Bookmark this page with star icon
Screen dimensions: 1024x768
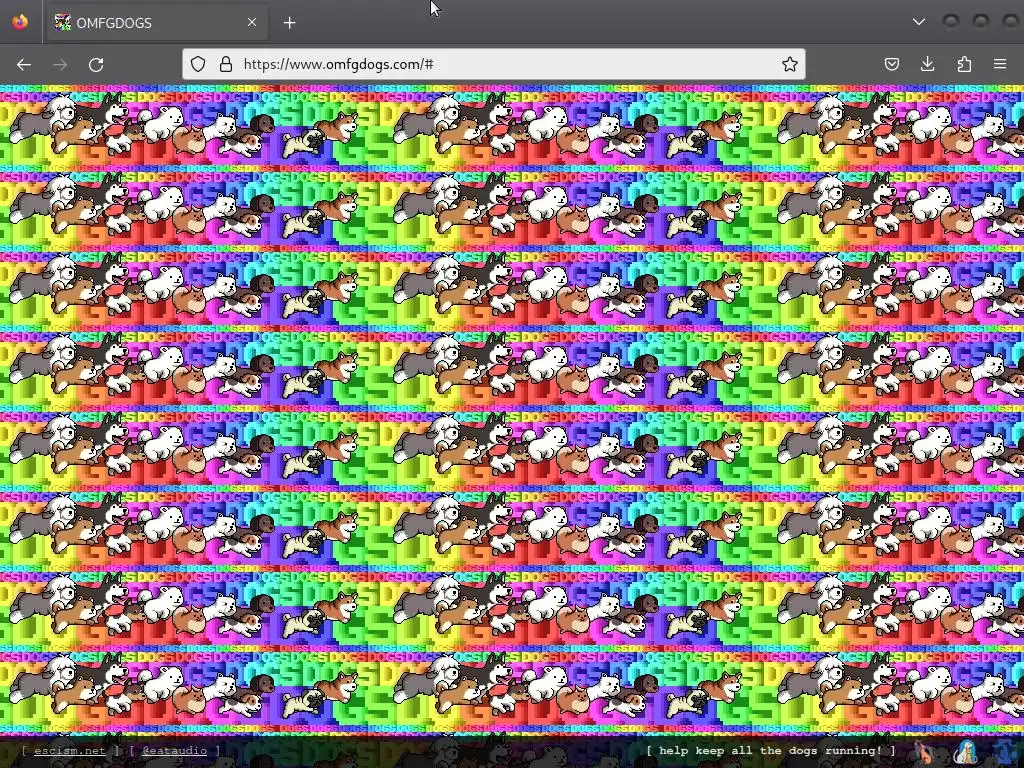pyautogui.click(x=790, y=64)
